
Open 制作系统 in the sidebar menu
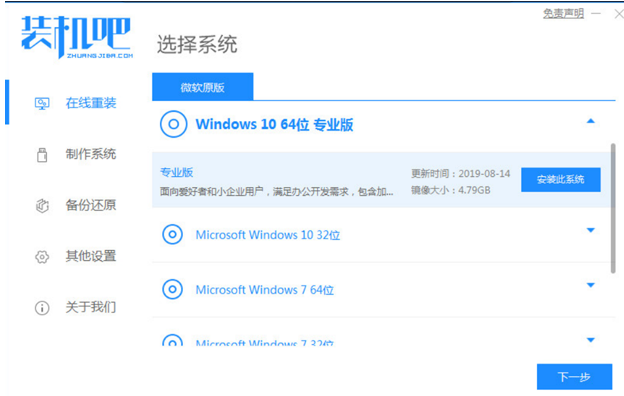pyautogui.click(x=91, y=154)
